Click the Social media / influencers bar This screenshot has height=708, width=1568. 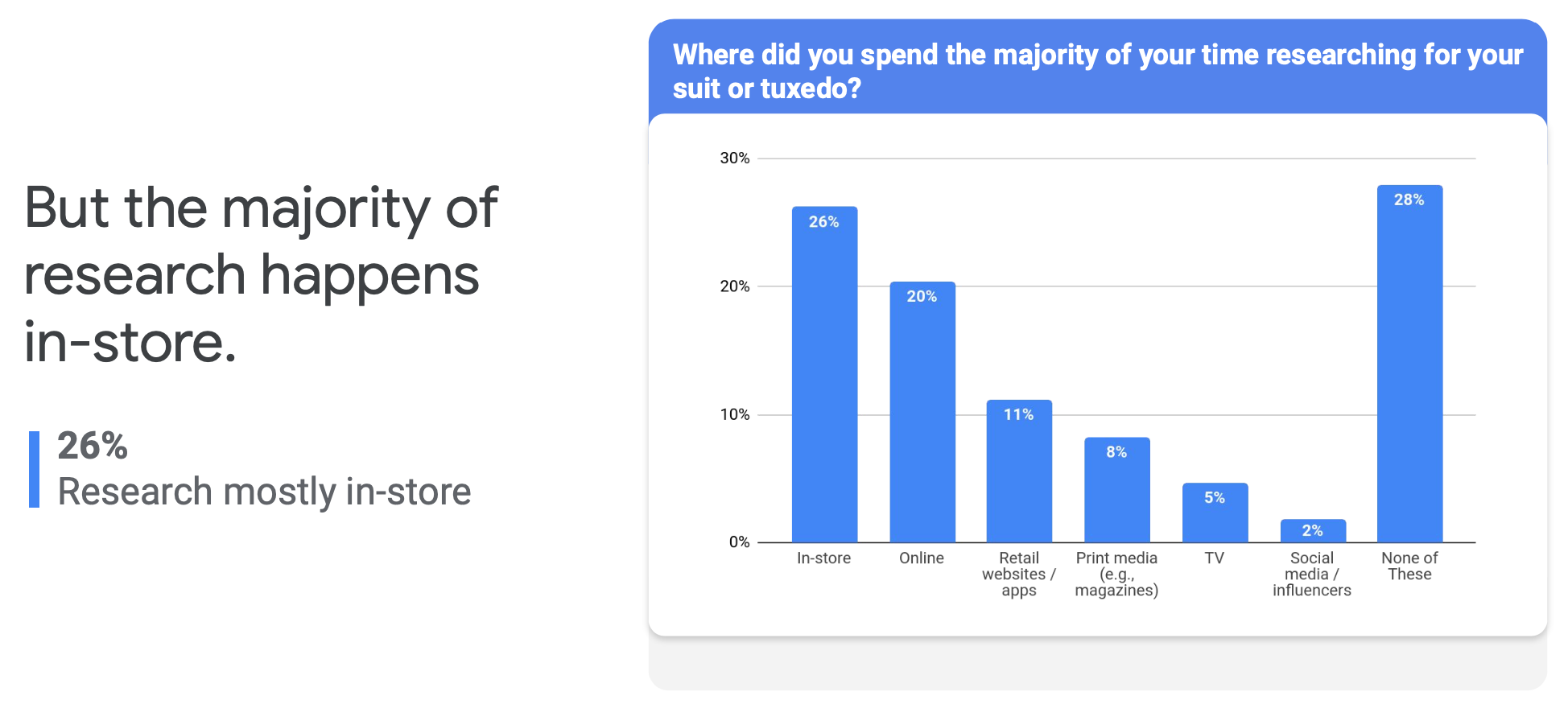click(1313, 531)
